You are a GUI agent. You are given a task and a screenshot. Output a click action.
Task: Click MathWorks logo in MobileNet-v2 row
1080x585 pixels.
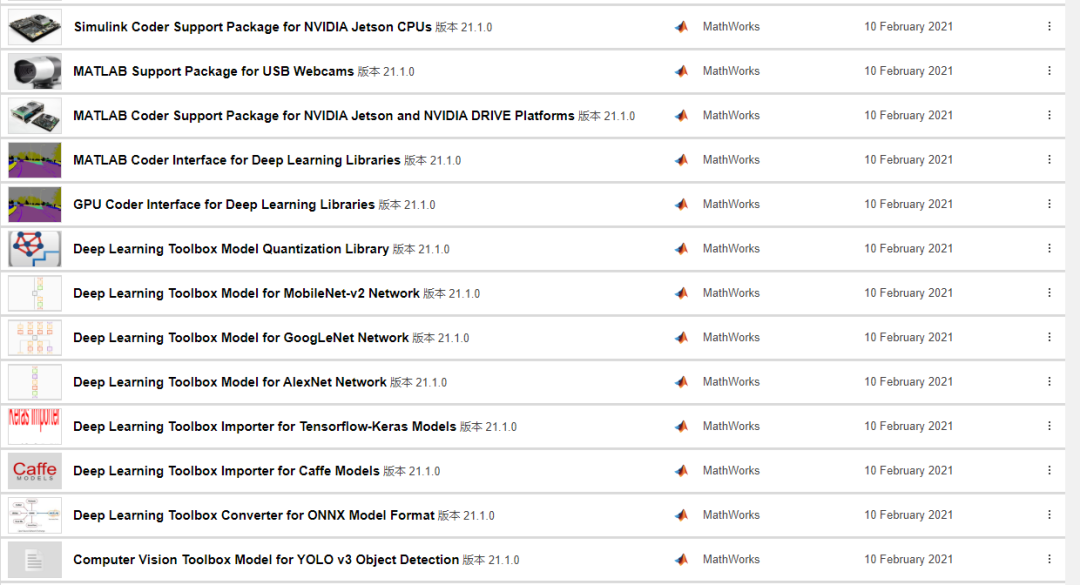click(x=681, y=293)
